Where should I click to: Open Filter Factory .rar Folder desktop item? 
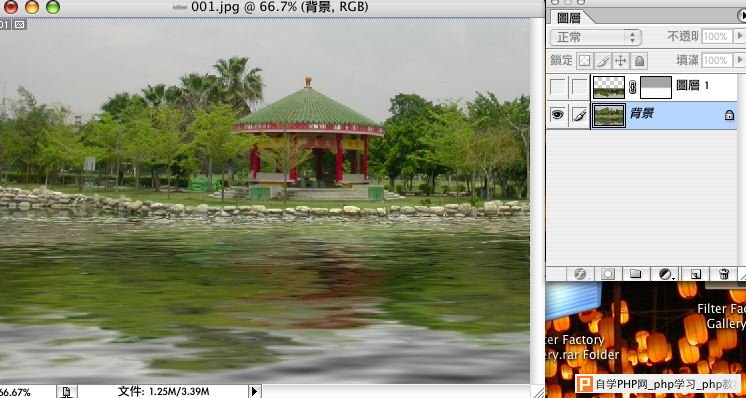point(583,347)
